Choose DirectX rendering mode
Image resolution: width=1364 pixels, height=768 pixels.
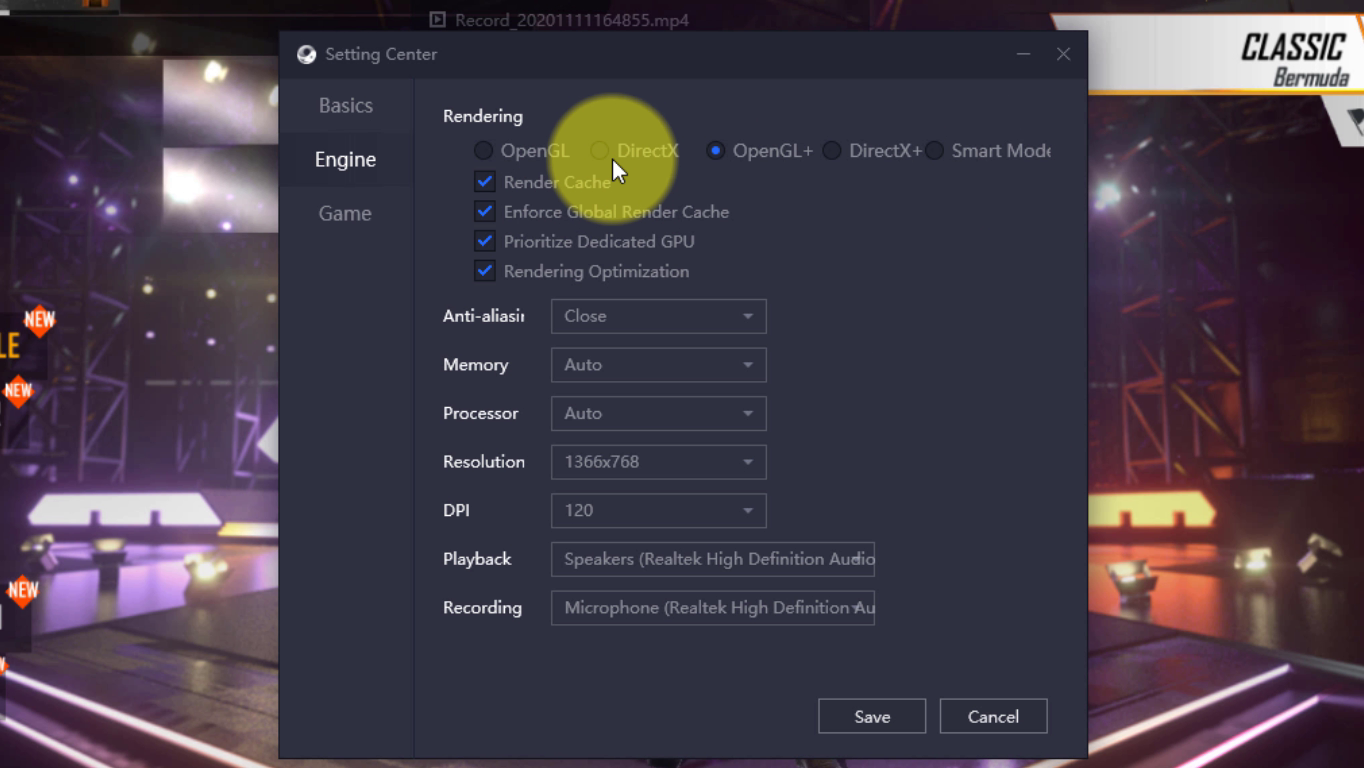click(600, 151)
